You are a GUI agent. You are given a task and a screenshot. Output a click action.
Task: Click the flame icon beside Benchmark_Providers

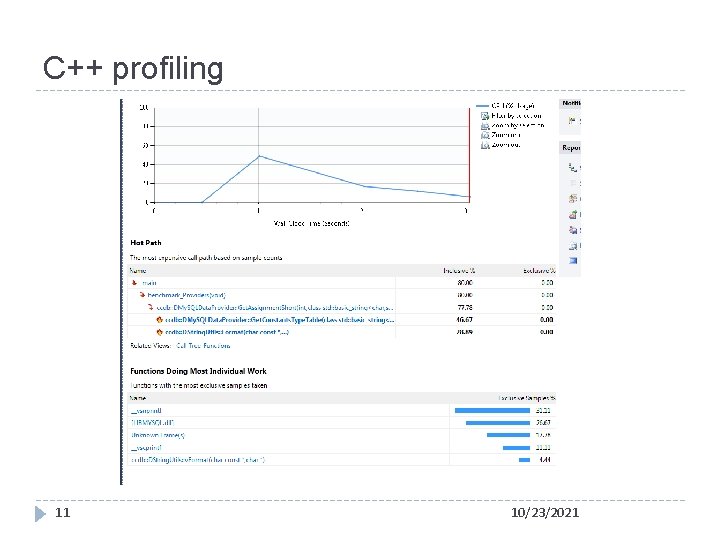click(142, 295)
